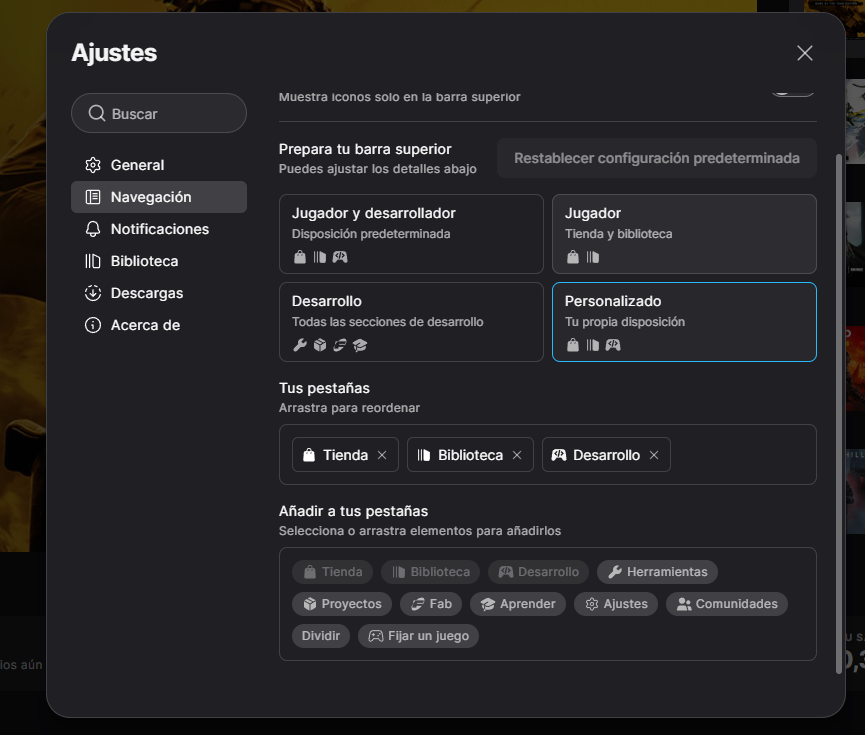
Task: Add Fijar un juego to tabs
Action: click(x=418, y=636)
